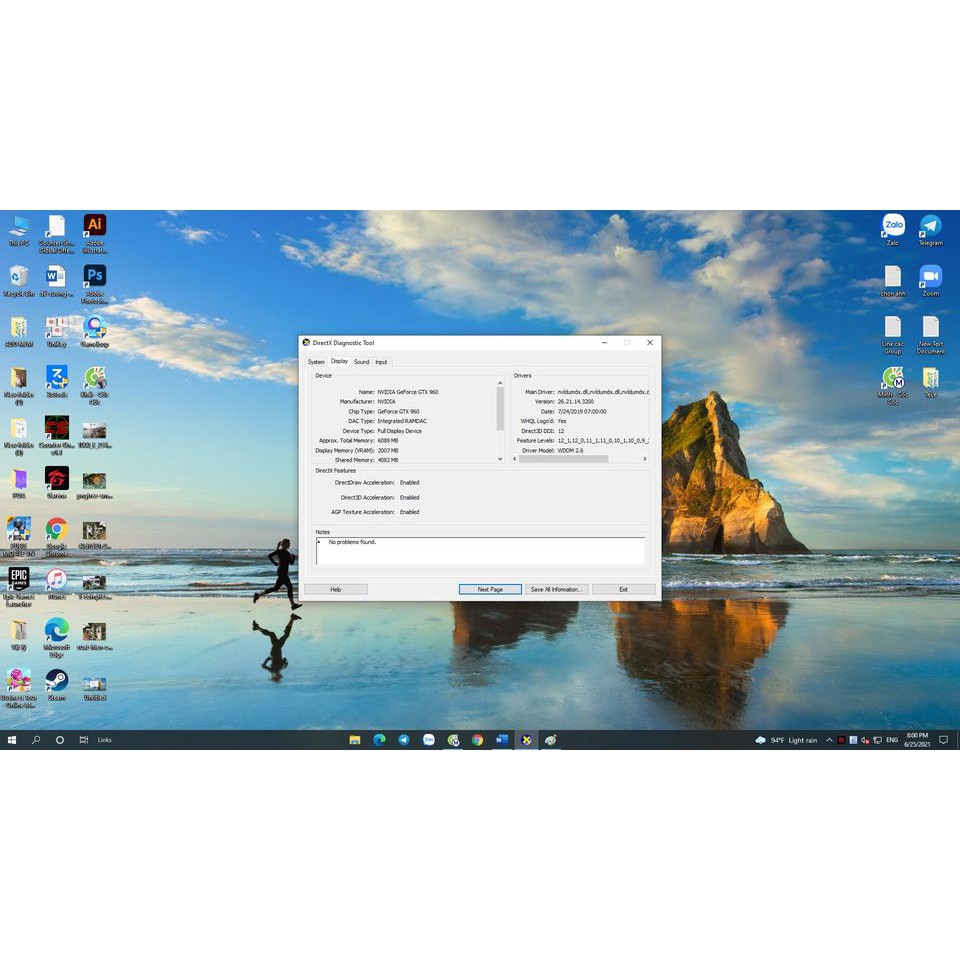Select the System tab

click(316, 361)
